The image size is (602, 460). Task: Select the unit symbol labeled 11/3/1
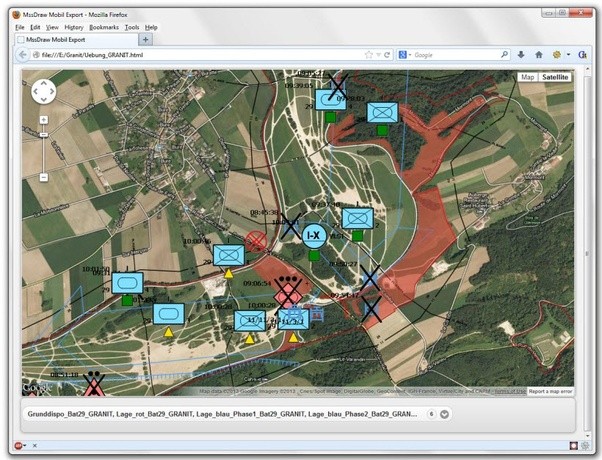293,320
